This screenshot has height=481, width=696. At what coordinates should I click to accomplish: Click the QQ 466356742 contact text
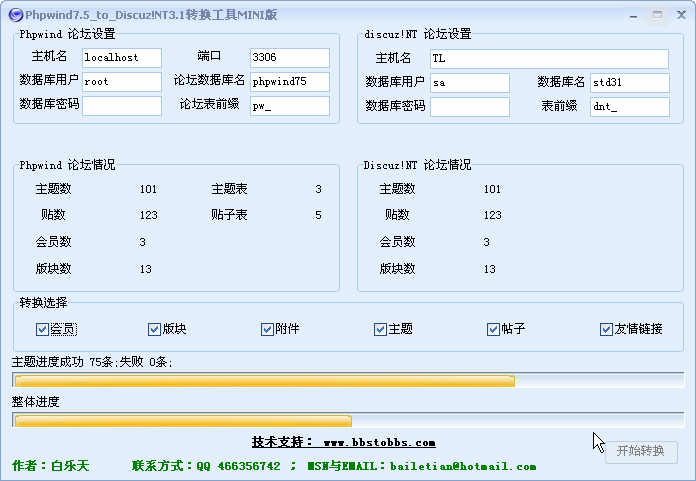pyautogui.click(x=238, y=466)
